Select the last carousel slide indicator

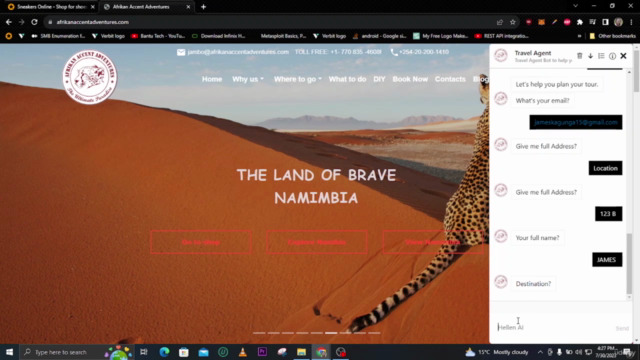374,333
